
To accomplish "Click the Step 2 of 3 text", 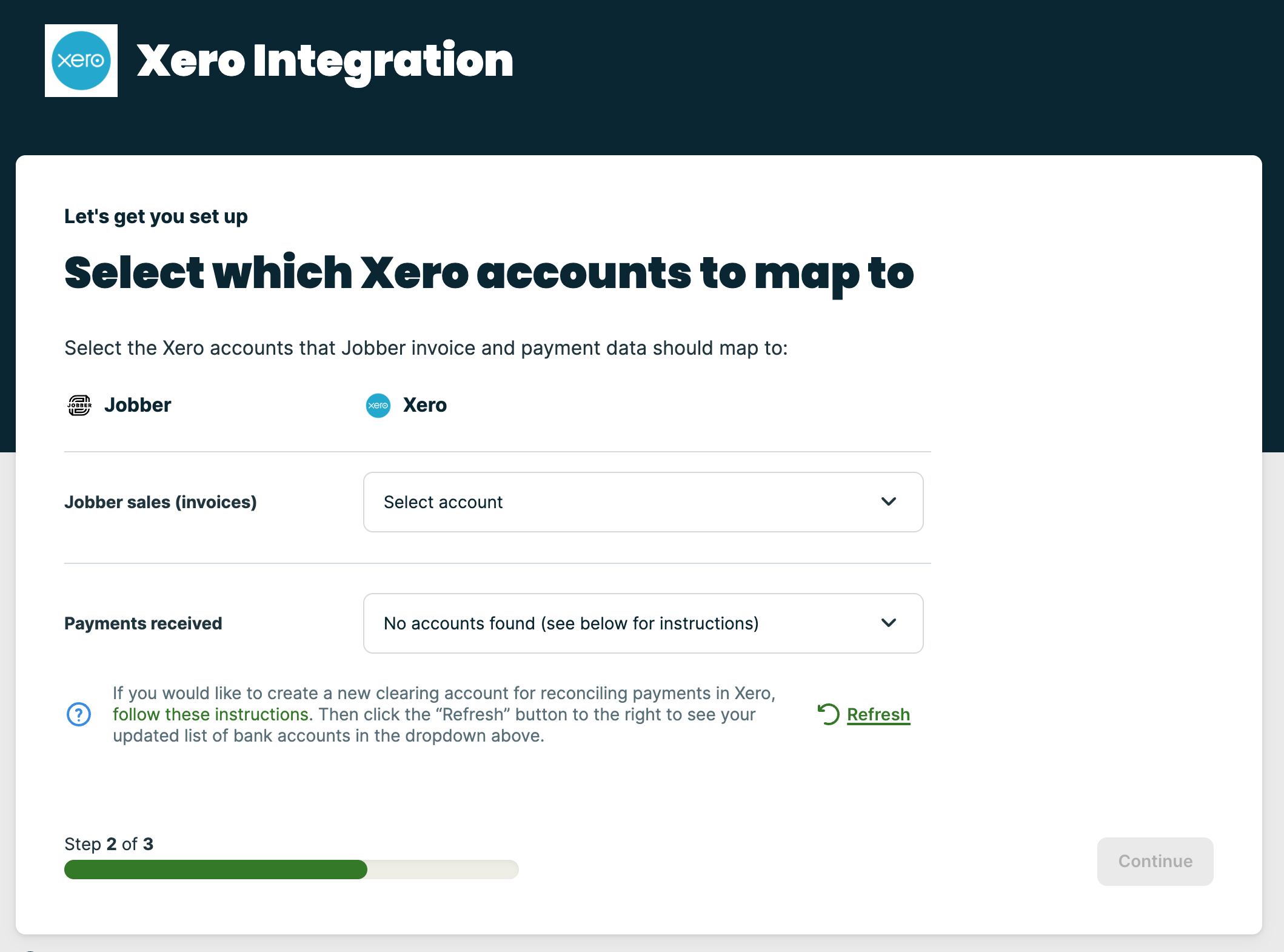I will coord(109,844).
